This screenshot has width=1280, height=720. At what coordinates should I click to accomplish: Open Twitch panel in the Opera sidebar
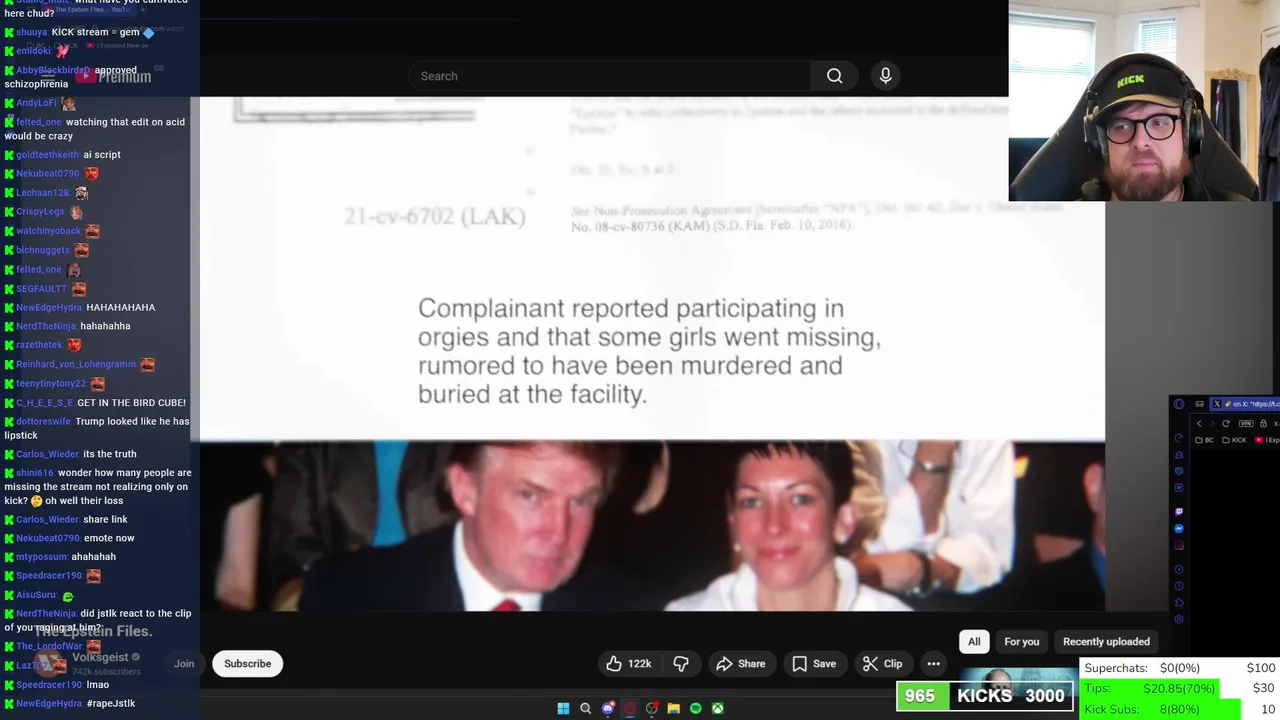pyautogui.click(x=1179, y=512)
